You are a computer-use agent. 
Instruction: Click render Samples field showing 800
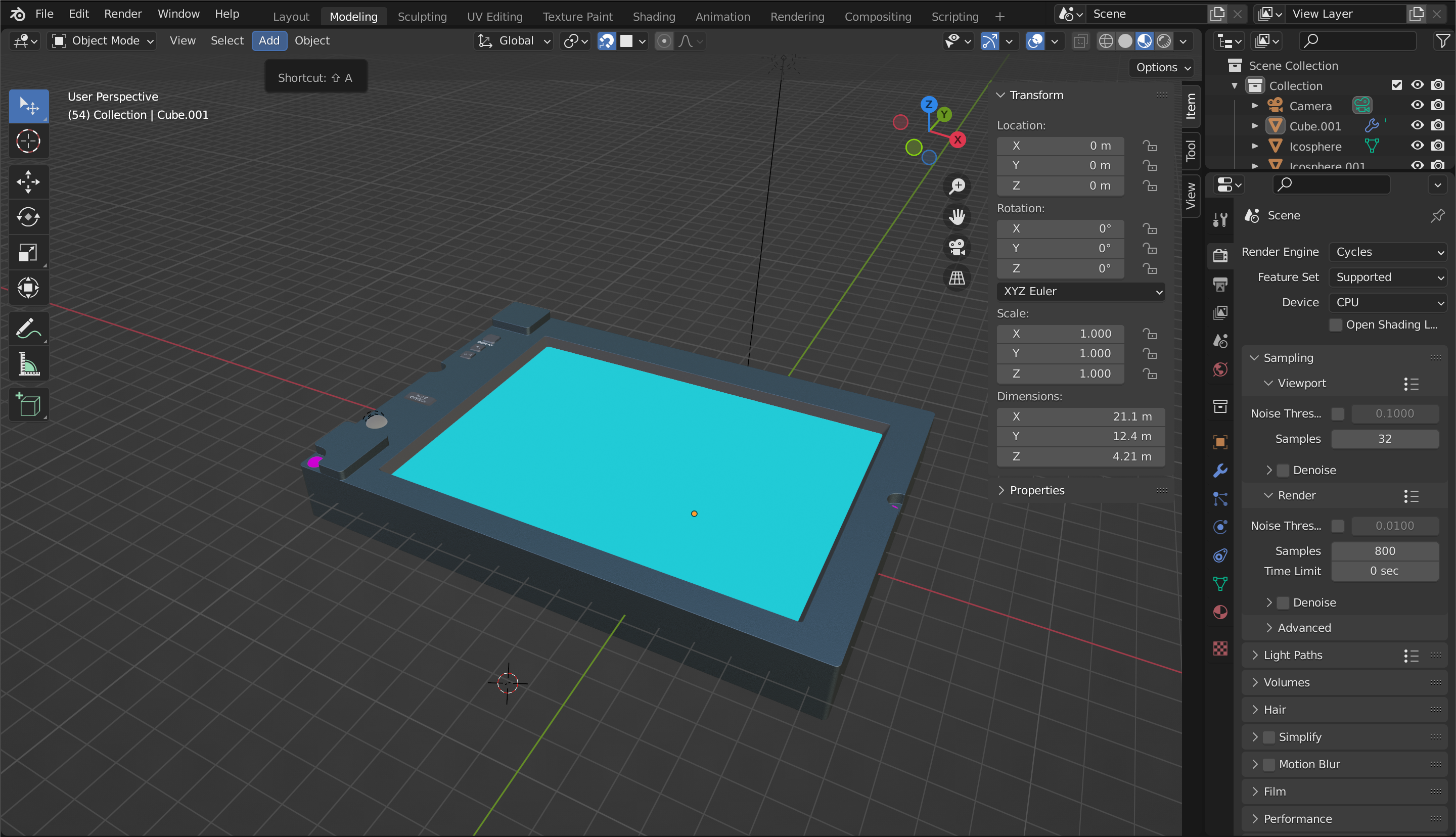[1384, 551]
